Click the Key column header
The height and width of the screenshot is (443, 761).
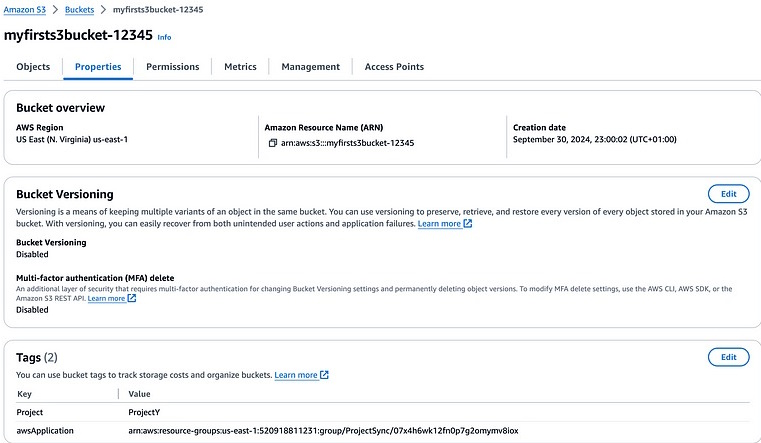(24, 394)
